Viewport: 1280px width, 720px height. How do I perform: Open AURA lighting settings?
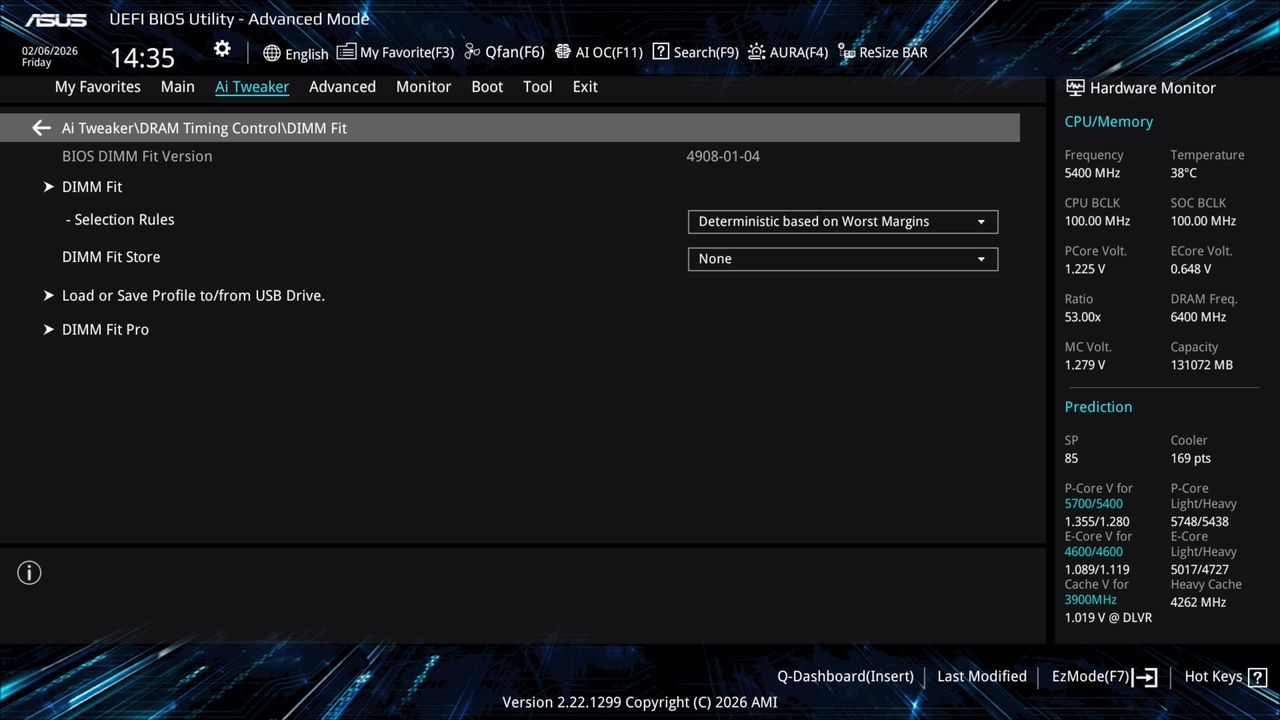[788, 52]
